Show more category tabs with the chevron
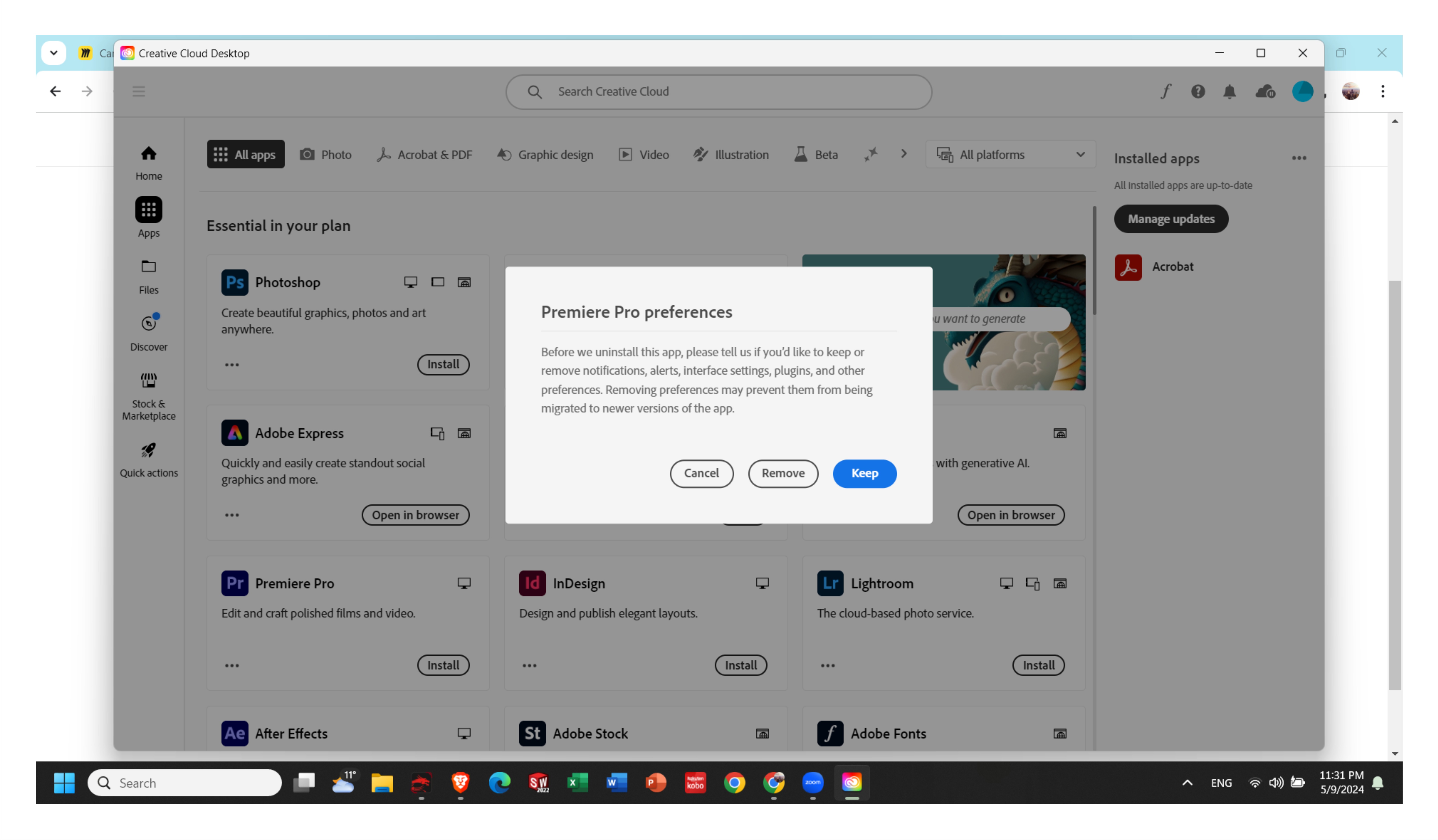The image size is (1438, 840). (x=904, y=154)
